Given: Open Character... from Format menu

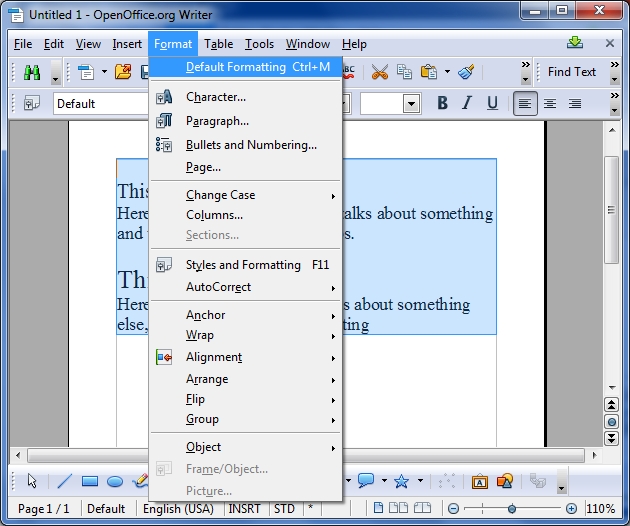Looking at the screenshot, I should click(245, 97).
